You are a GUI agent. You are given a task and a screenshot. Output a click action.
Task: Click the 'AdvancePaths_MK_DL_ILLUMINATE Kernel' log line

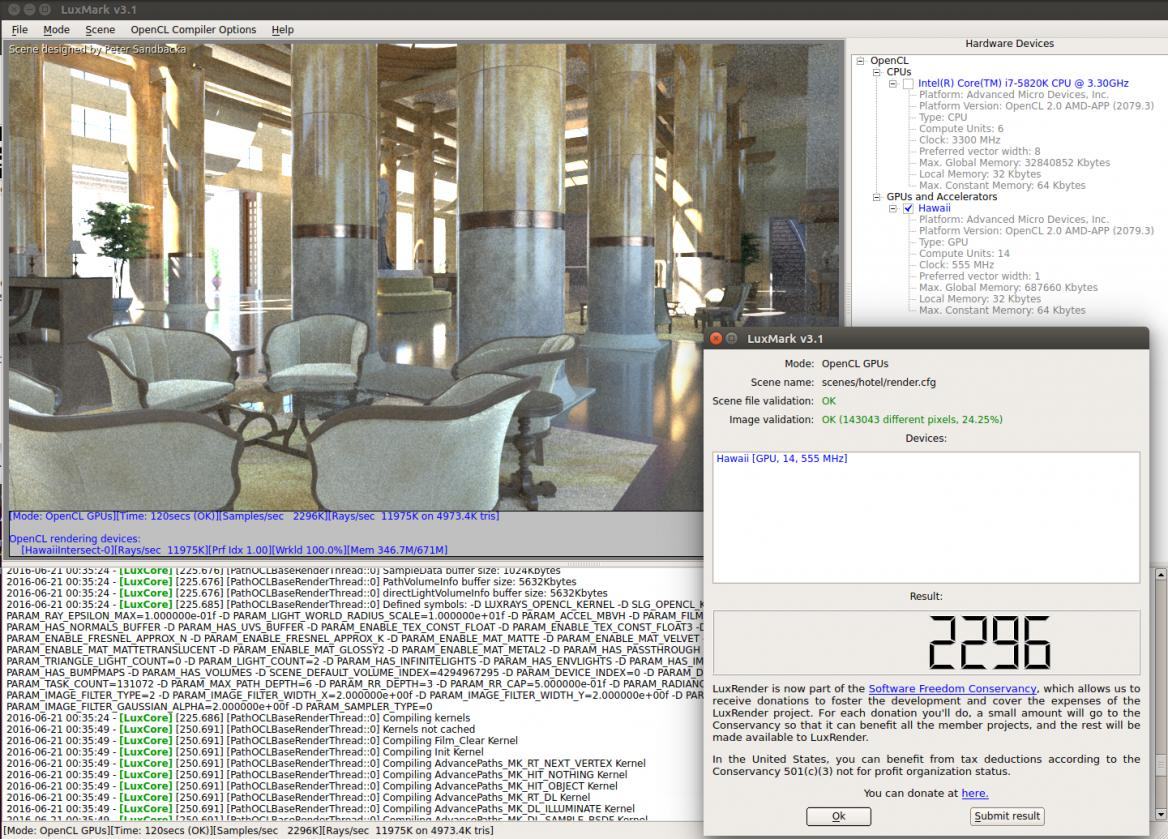(321, 808)
